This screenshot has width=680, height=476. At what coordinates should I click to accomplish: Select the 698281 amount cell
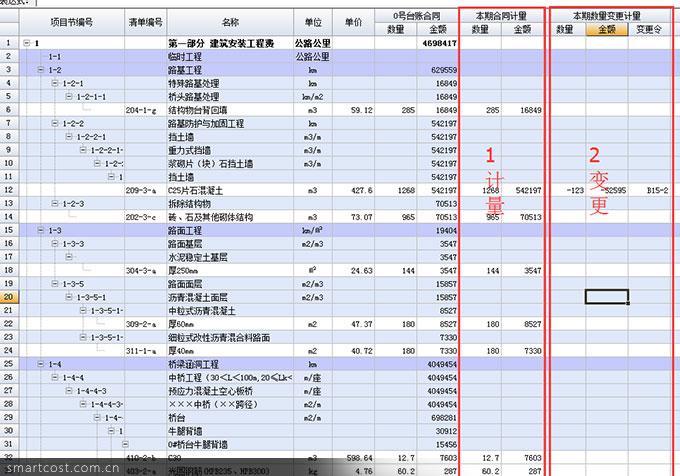click(x=437, y=417)
